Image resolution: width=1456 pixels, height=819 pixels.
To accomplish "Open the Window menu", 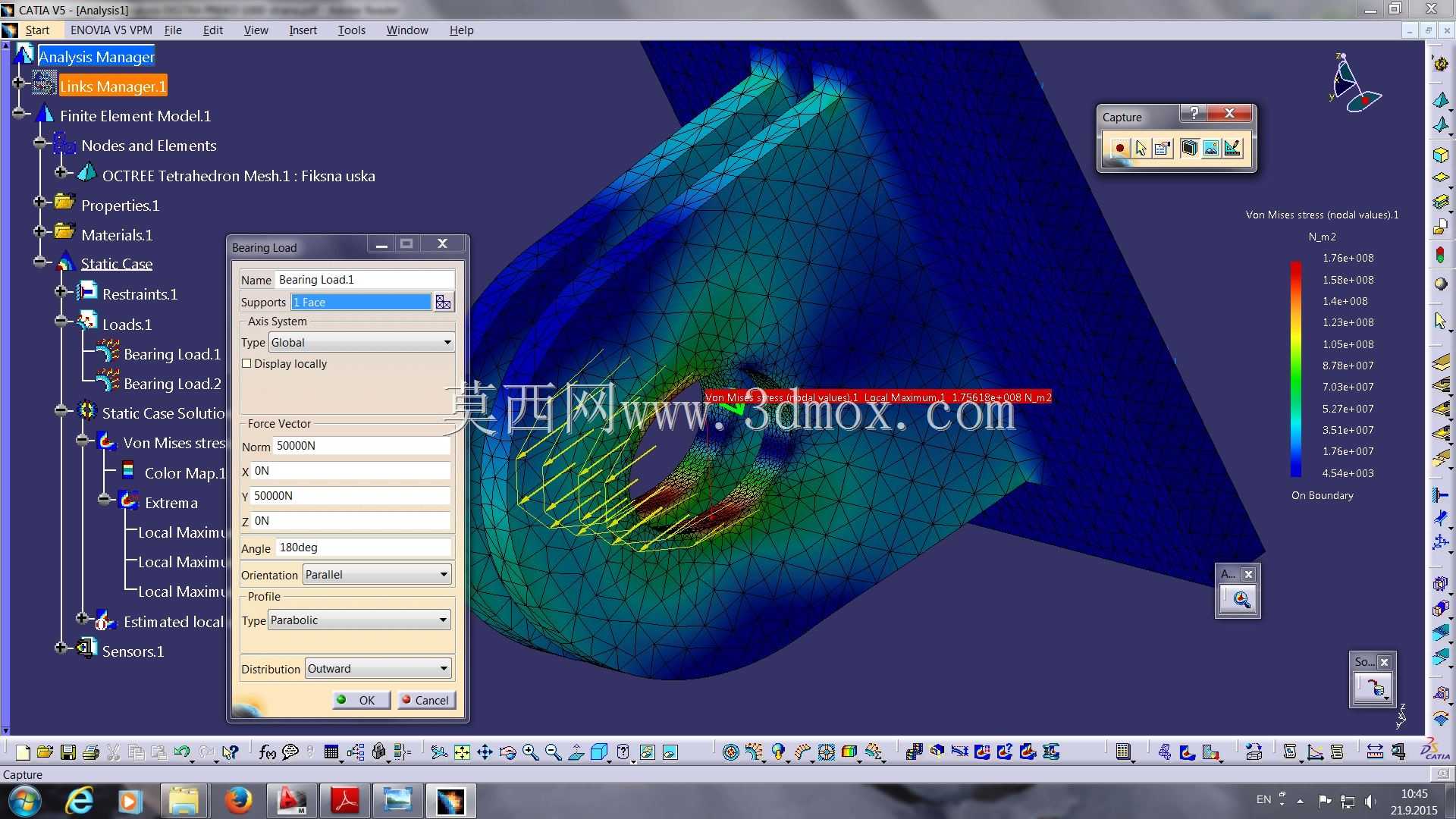I will click(407, 30).
